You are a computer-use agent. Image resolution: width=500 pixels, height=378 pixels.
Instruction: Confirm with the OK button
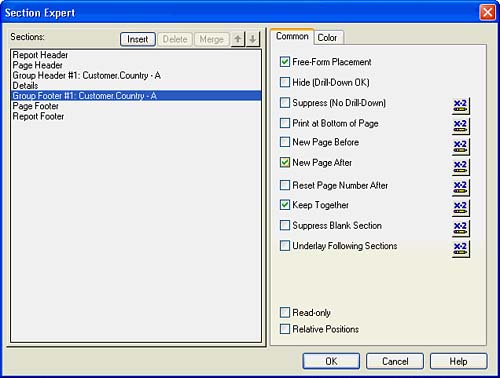click(331, 361)
